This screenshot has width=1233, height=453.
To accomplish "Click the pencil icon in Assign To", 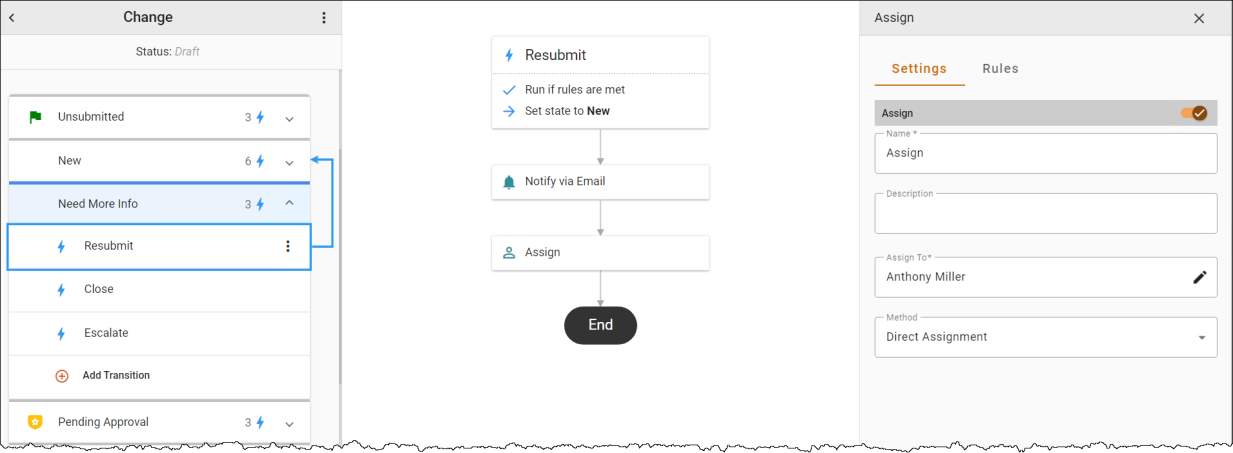I will [x=1200, y=277].
